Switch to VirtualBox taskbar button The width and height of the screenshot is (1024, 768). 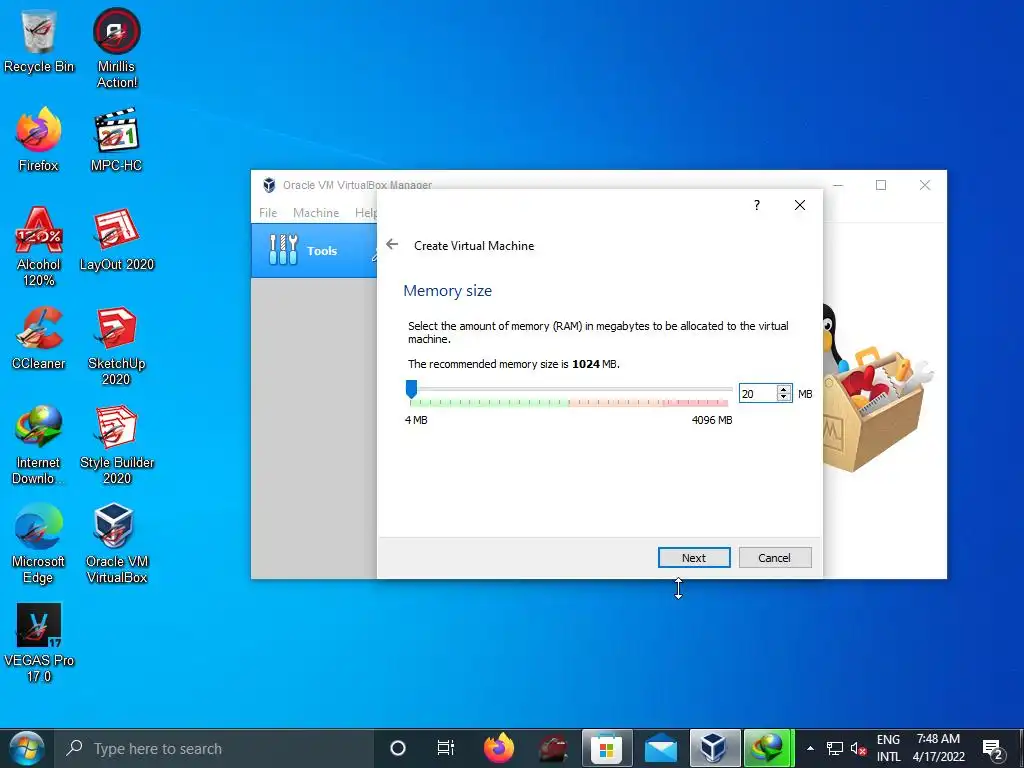[x=714, y=748]
